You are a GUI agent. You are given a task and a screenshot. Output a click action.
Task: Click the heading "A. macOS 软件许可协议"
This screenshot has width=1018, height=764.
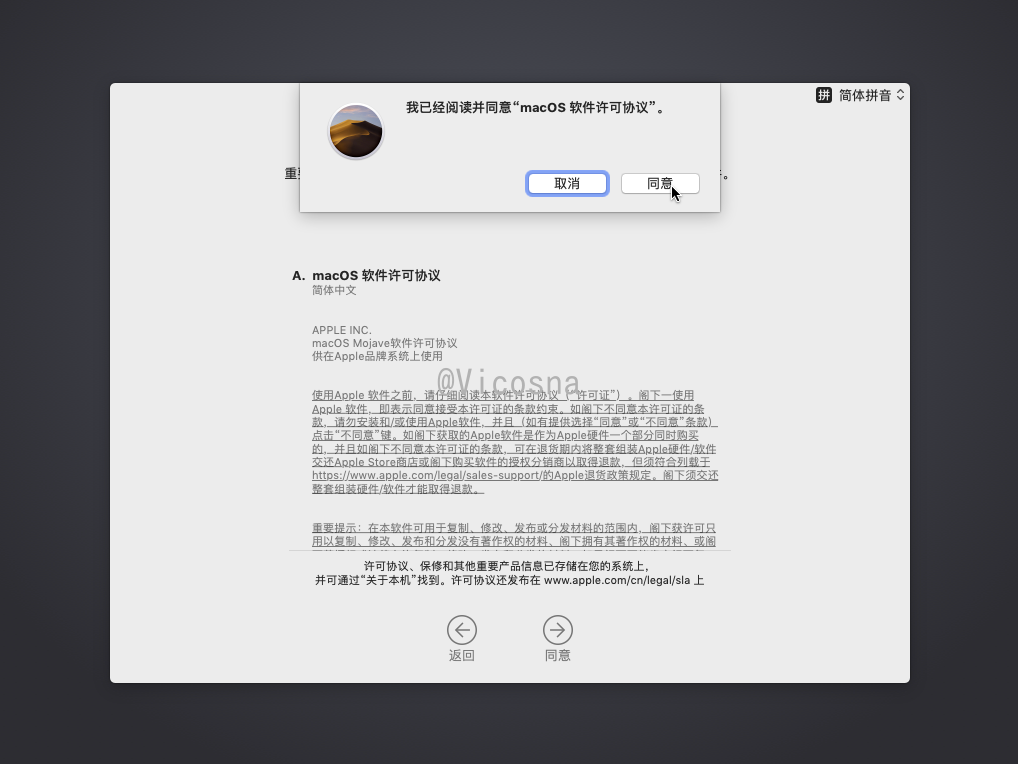click(366, 276)
